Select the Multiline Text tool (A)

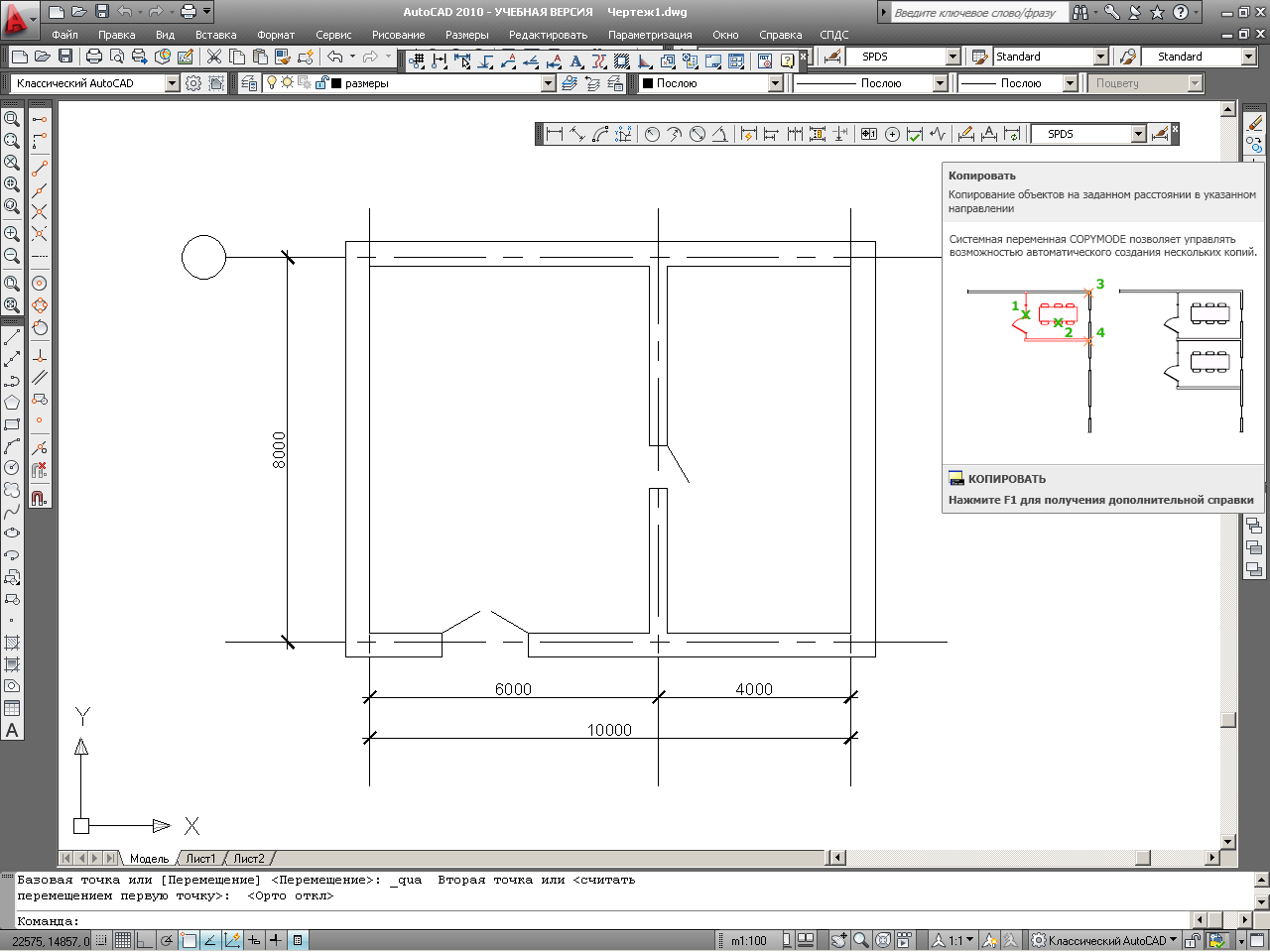[12, 731]
